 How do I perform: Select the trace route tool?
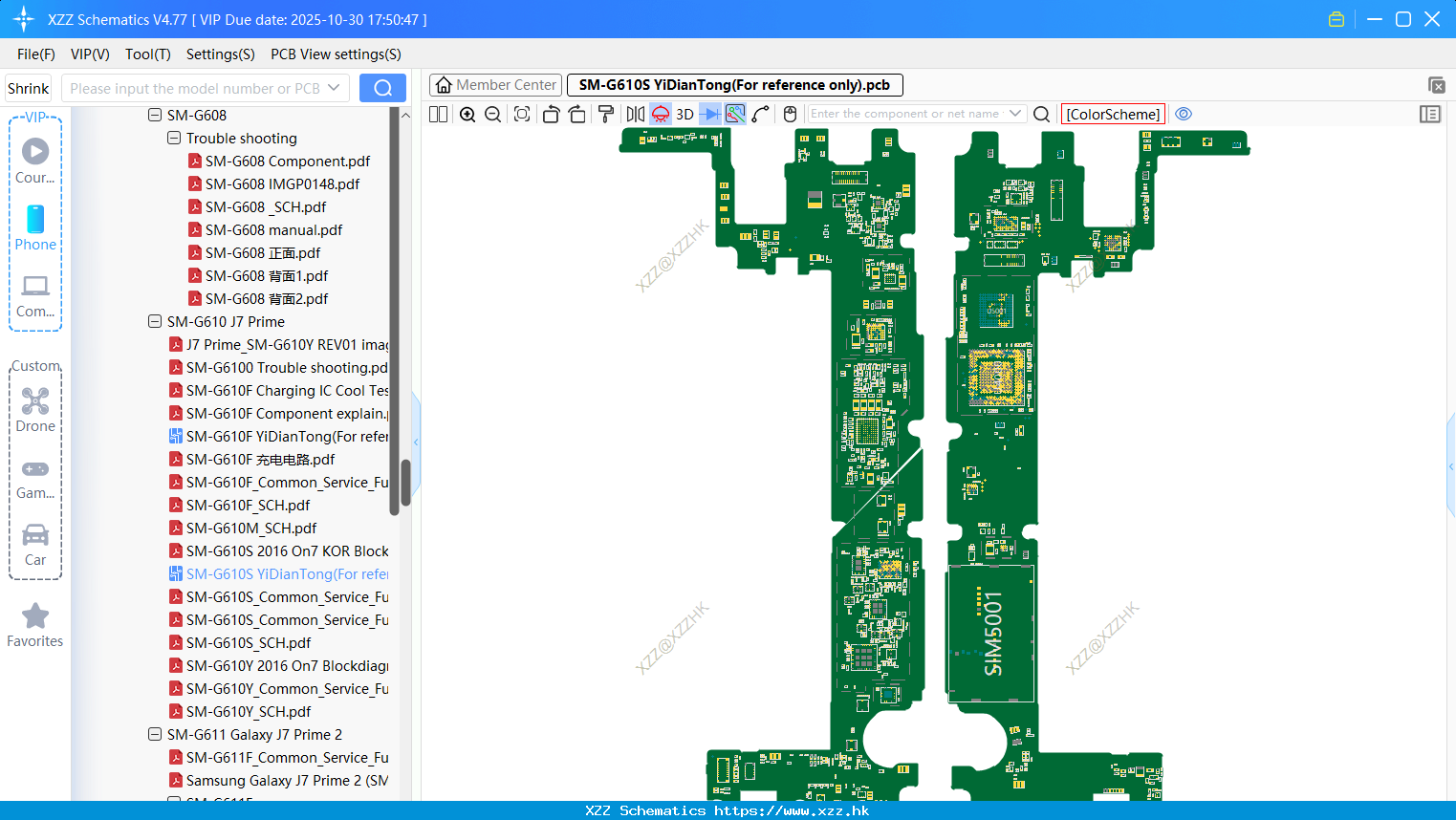click(761, 114)
